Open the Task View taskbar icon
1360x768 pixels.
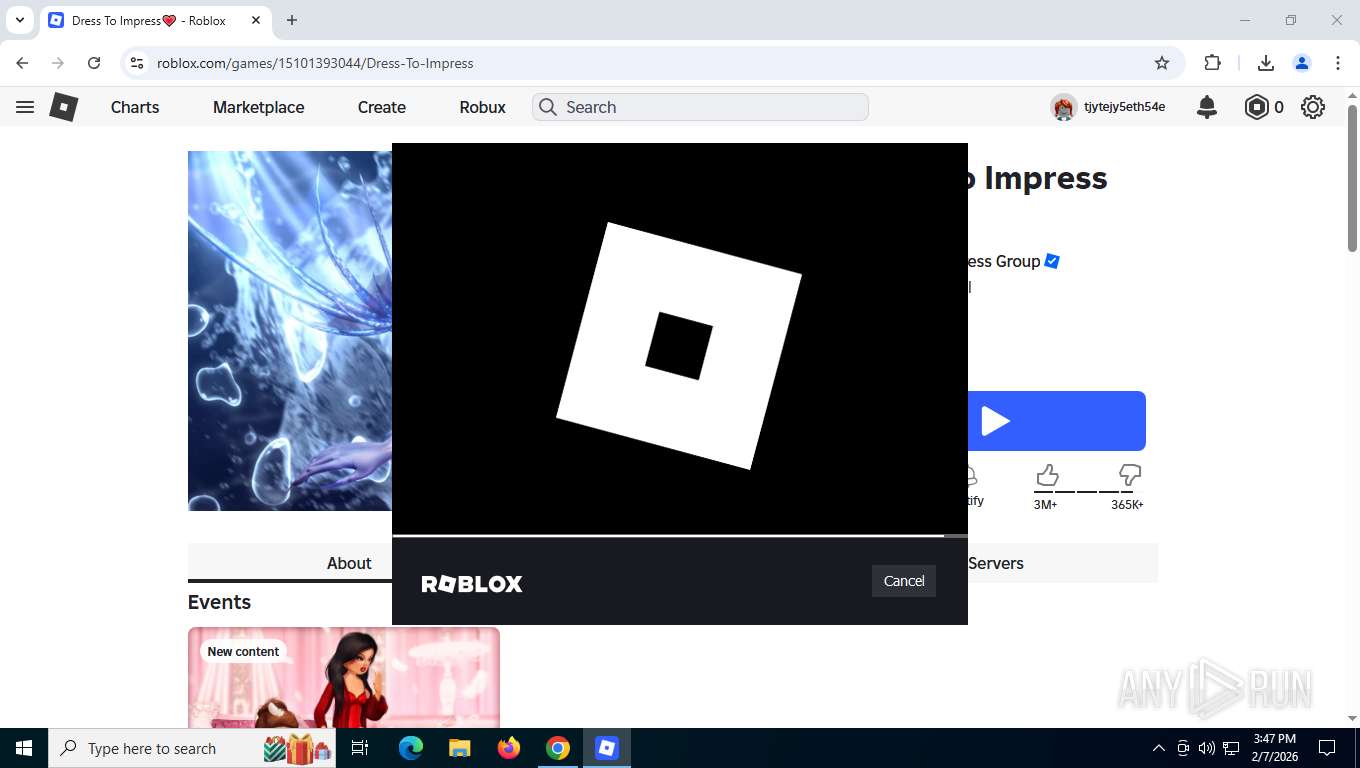[360, 748]
